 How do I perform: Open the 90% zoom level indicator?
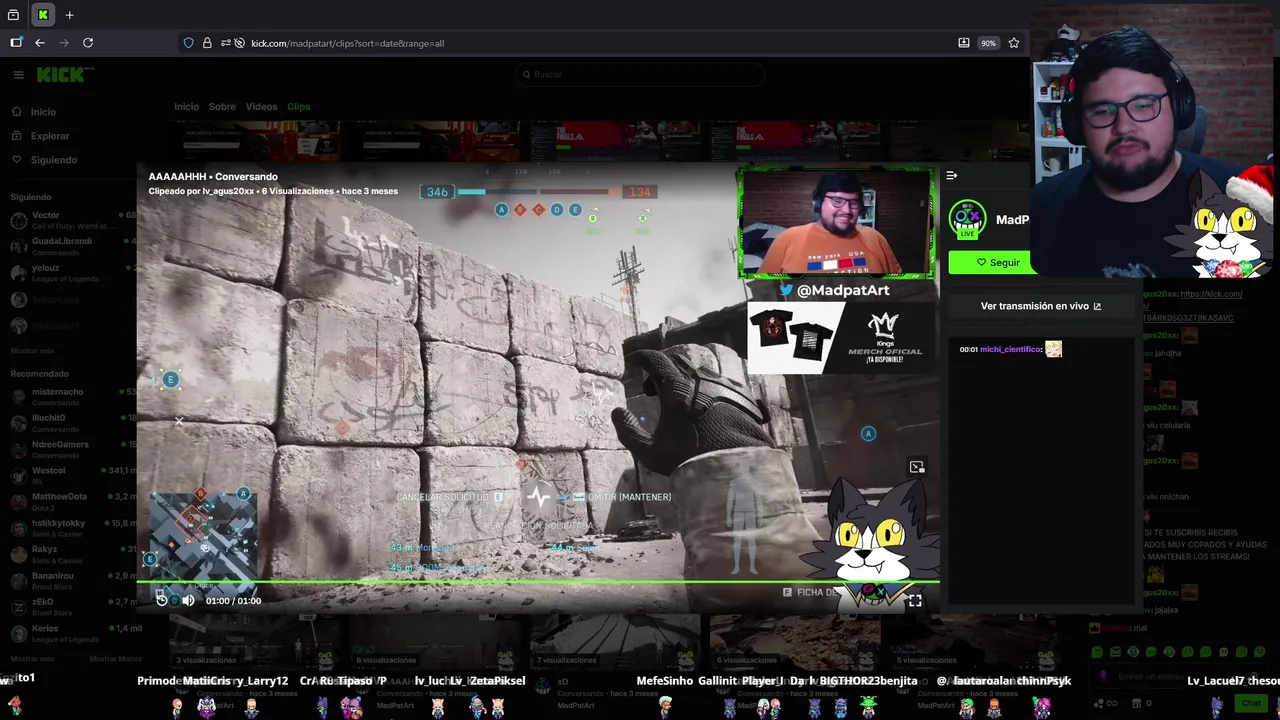(988, 43)
